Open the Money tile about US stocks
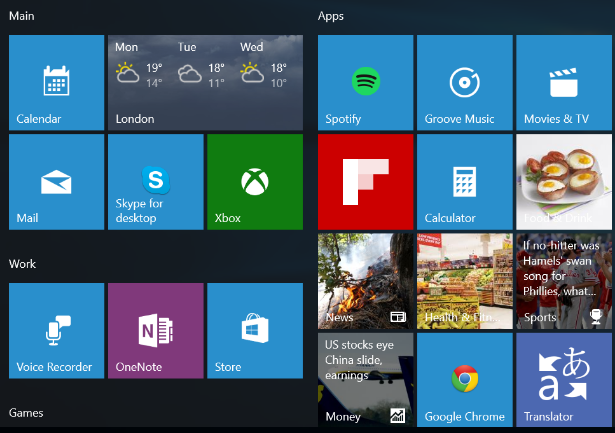Screen dimensions: 615x433 (366, 380)
